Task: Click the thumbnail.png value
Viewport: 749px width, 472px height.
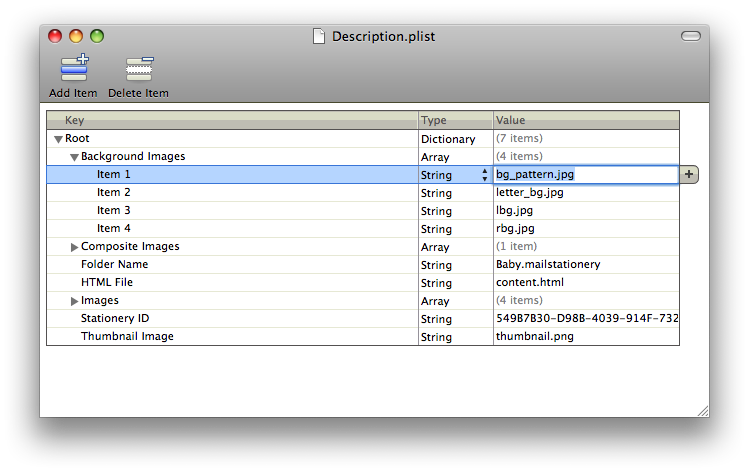Action: point(534,336)
